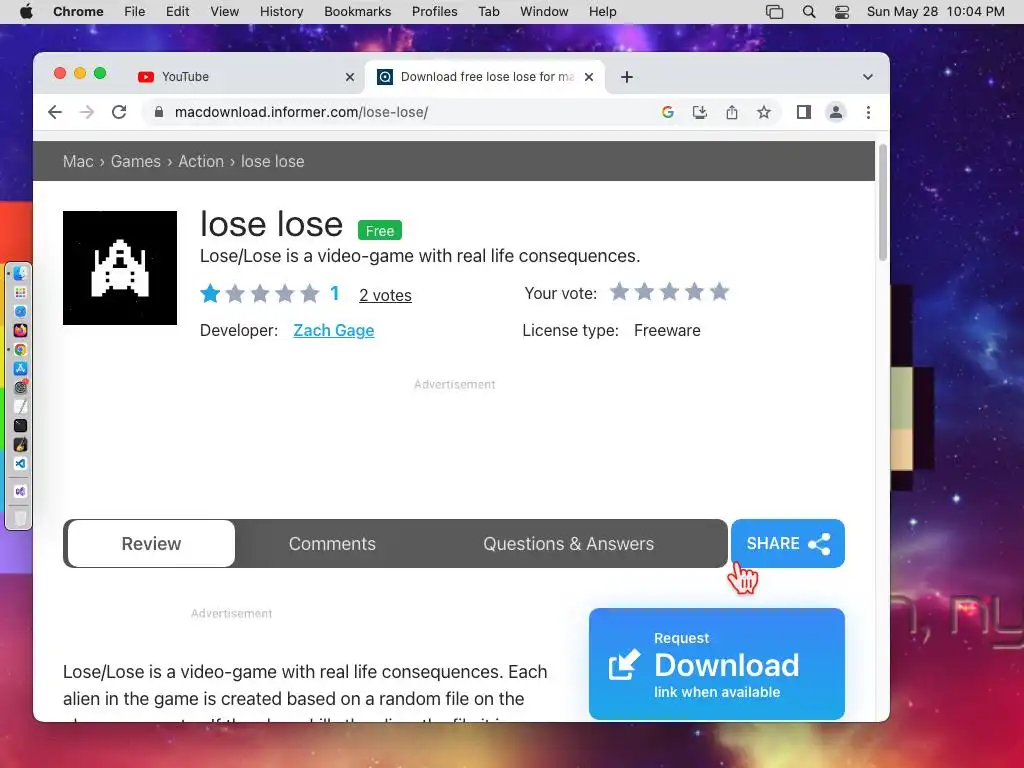Open Launchpad from the Dock
Image resolution: width=1024 pixels, height=768 pixels.
point(20,293)
